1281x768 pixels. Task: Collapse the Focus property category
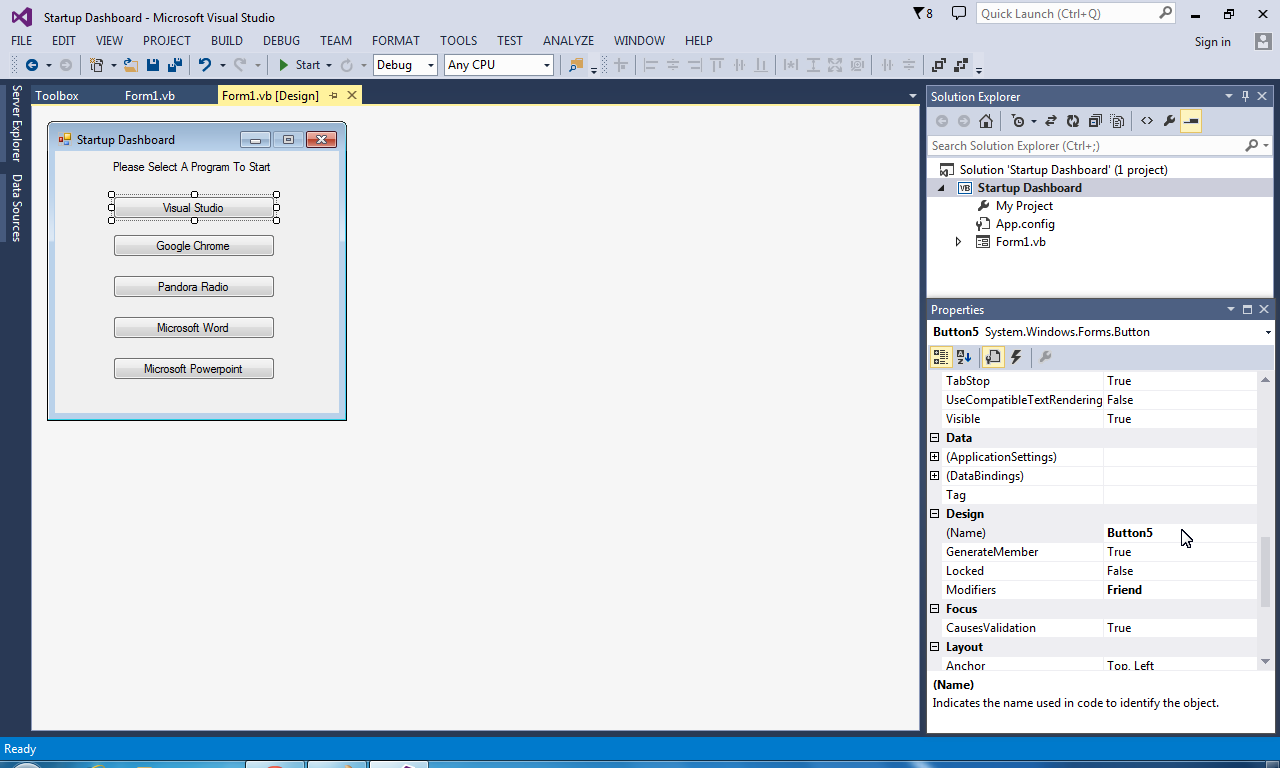point(935,609)
